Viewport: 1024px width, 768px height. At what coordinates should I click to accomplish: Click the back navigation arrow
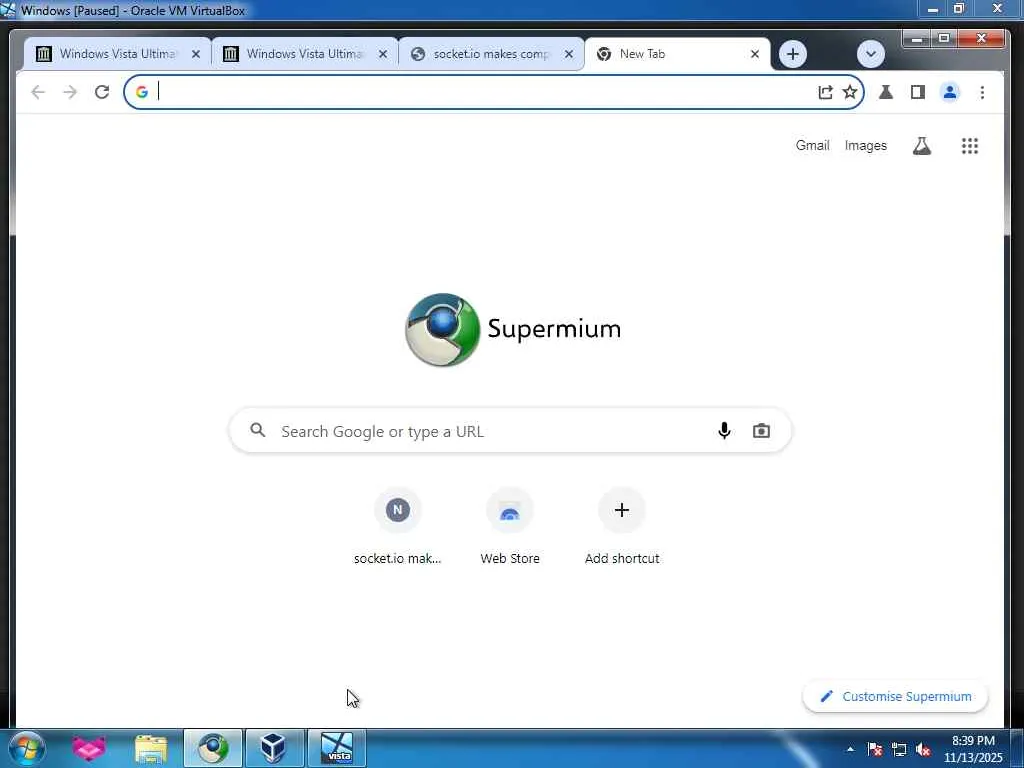click(x=38, y=92)
